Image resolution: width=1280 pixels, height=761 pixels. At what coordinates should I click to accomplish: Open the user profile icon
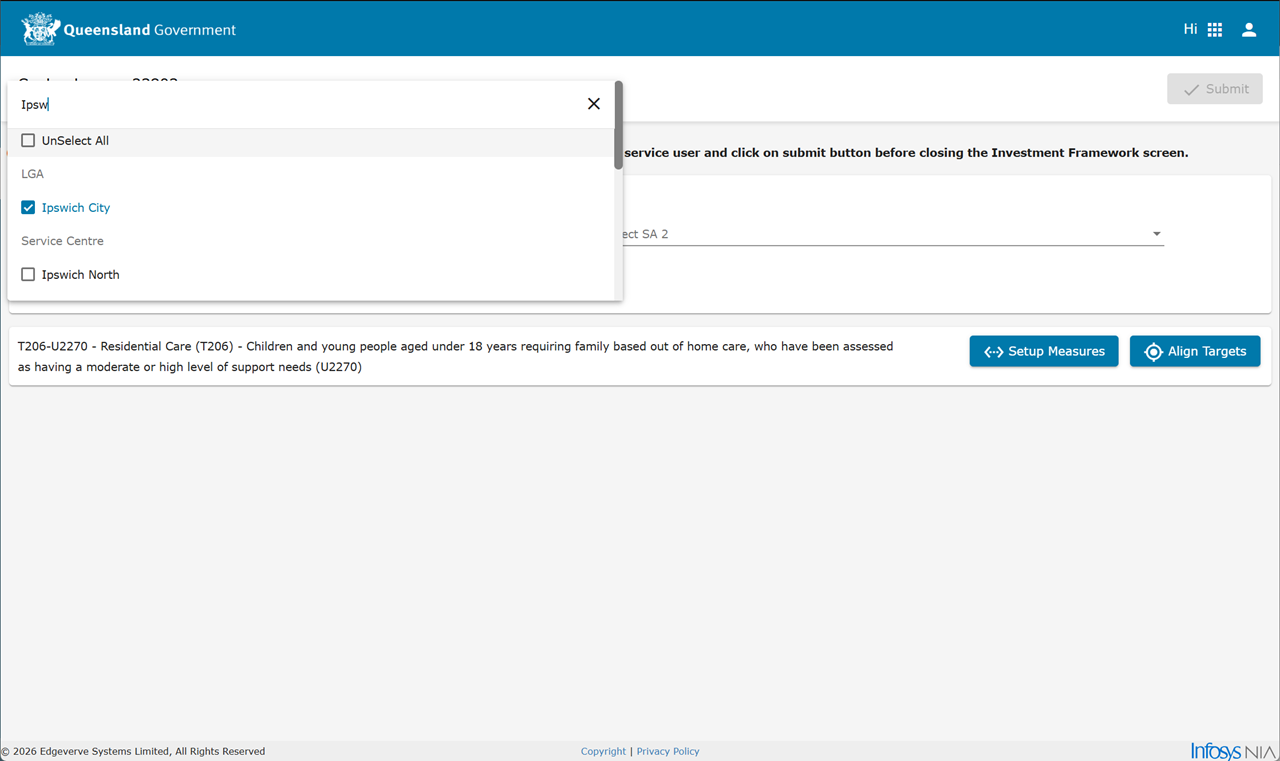(1249, 30)
